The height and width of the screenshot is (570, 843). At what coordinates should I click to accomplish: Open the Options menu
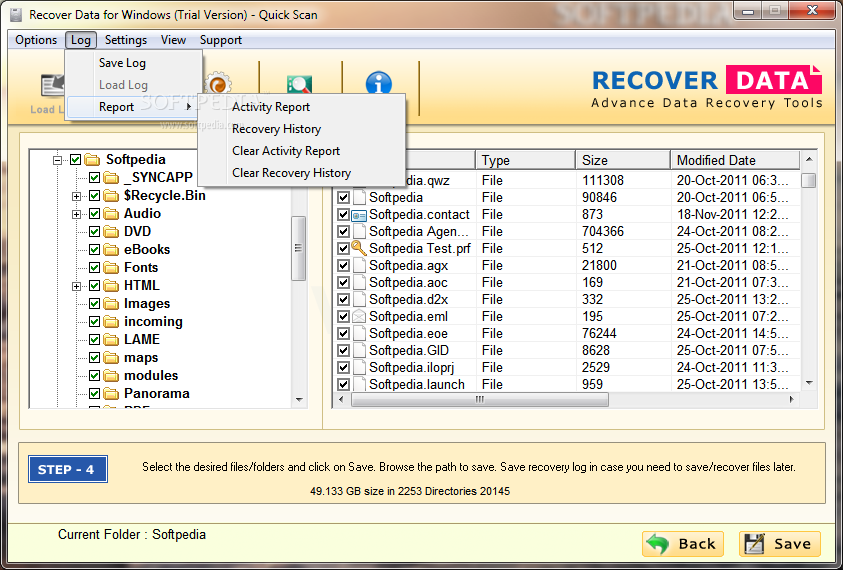pos(36,40)
